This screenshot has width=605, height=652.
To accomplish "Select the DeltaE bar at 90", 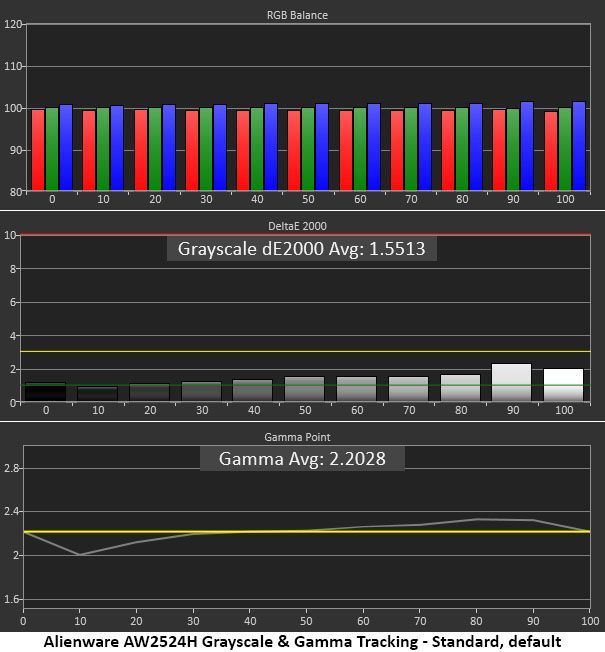I will (x=511, y=383).
